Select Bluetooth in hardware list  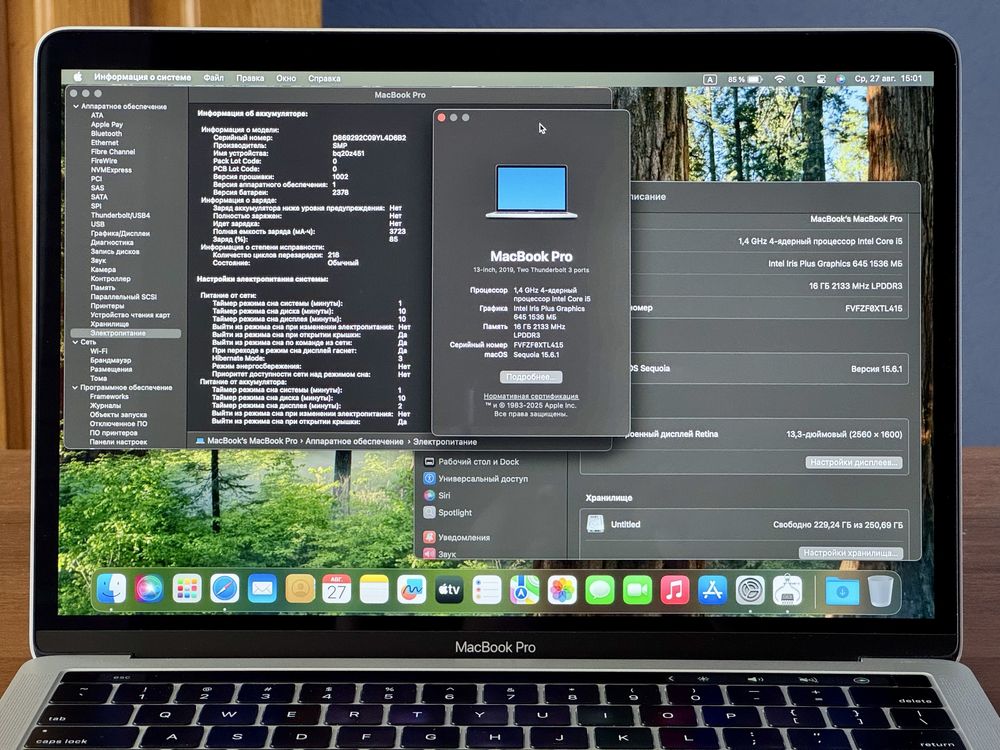point(106,134)
